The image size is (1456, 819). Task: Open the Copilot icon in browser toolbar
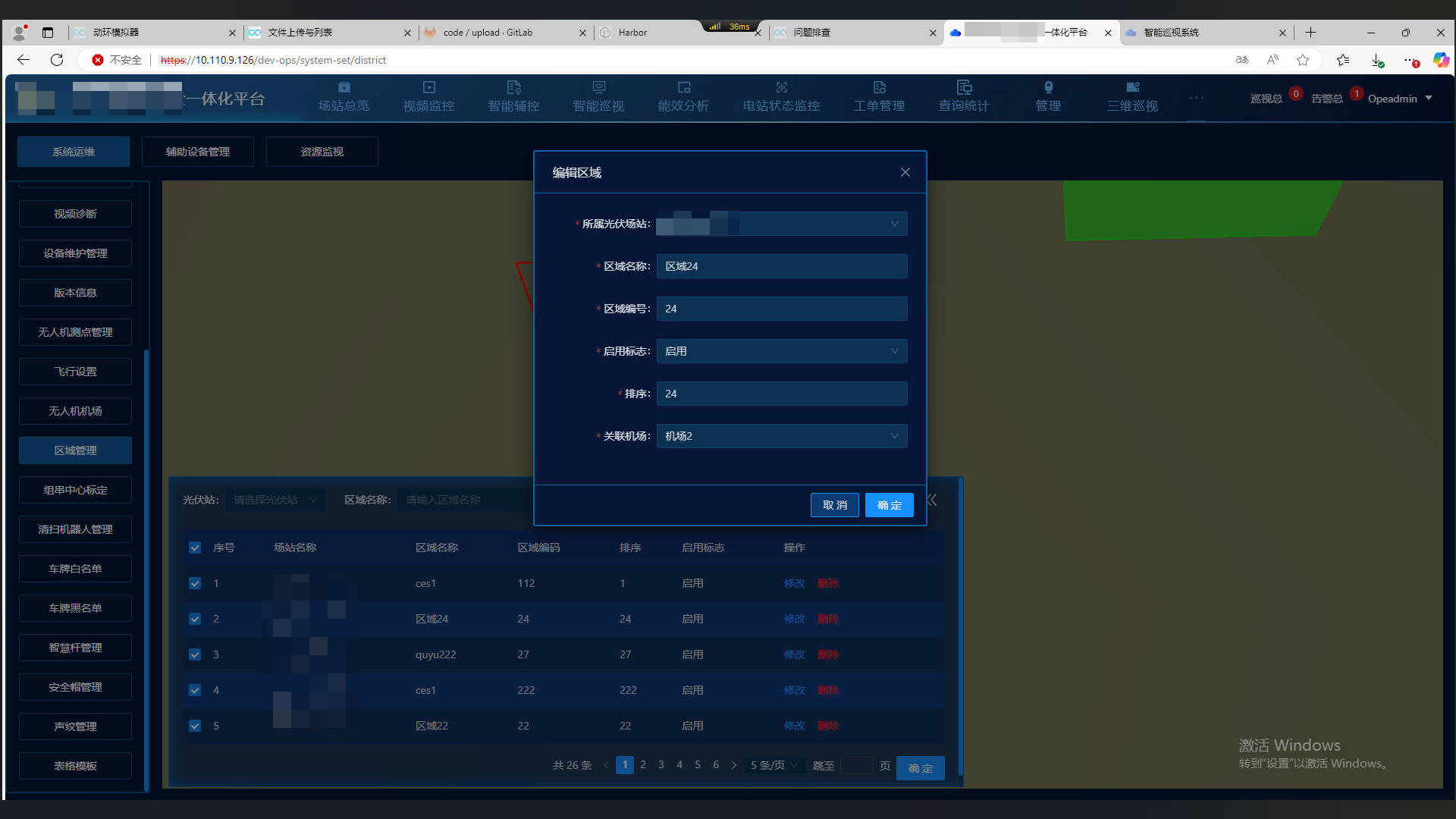[x=1441, y=60]
